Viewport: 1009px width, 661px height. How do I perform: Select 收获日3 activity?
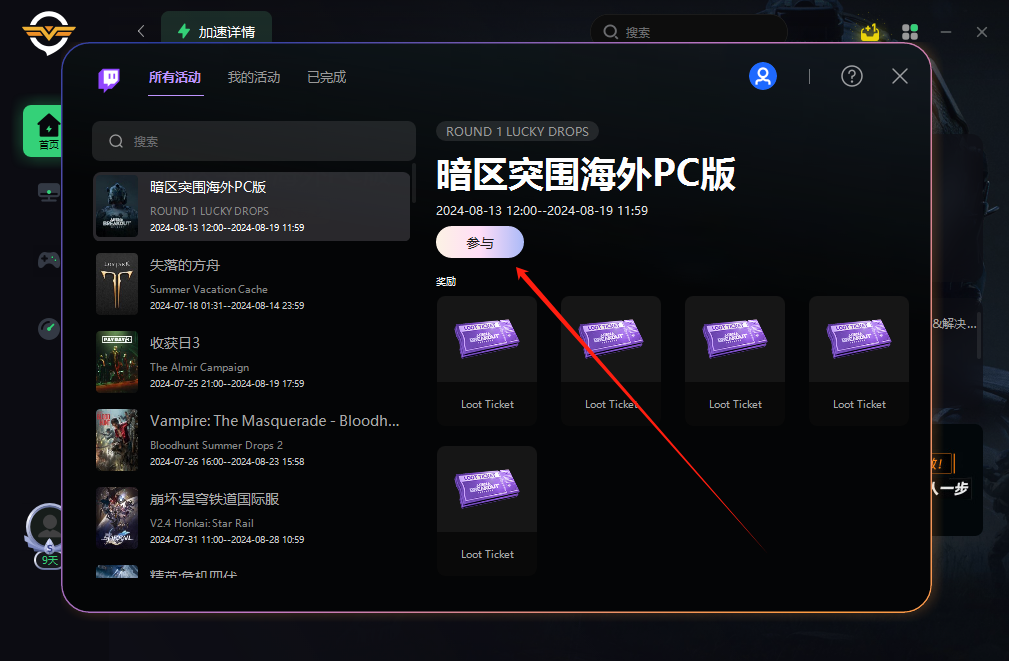click(252, 362)
